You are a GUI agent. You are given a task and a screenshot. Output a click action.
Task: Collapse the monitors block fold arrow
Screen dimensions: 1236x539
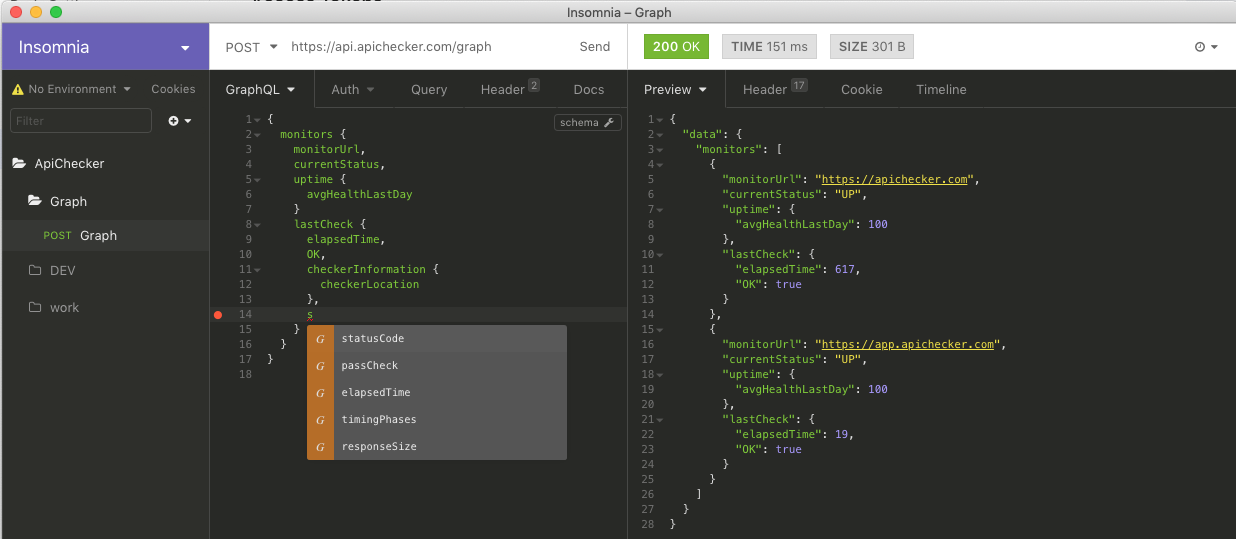257,135
